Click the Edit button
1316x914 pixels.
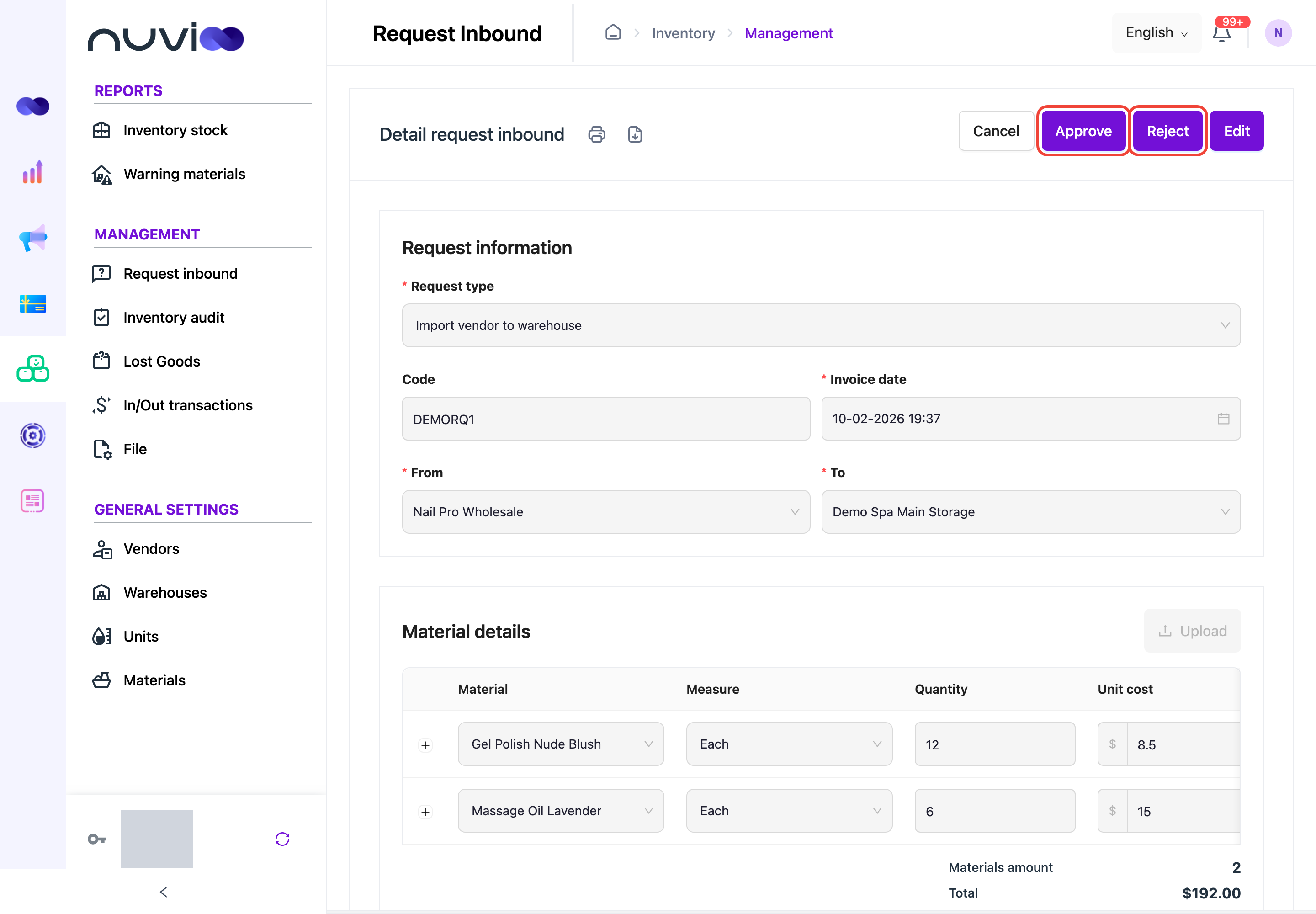tap(1236, 131)
